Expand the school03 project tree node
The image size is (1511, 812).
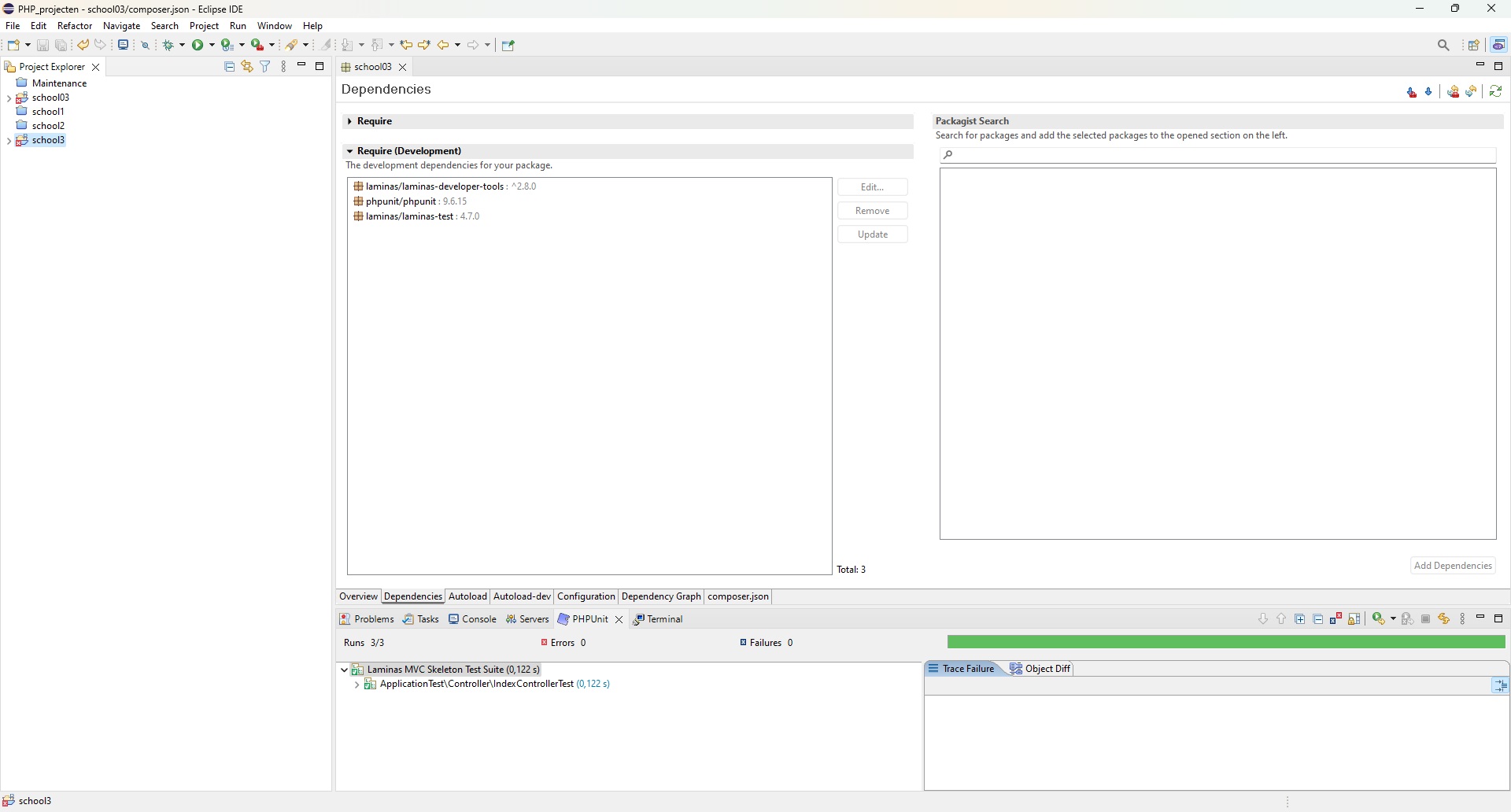click(x=8, y=98)
